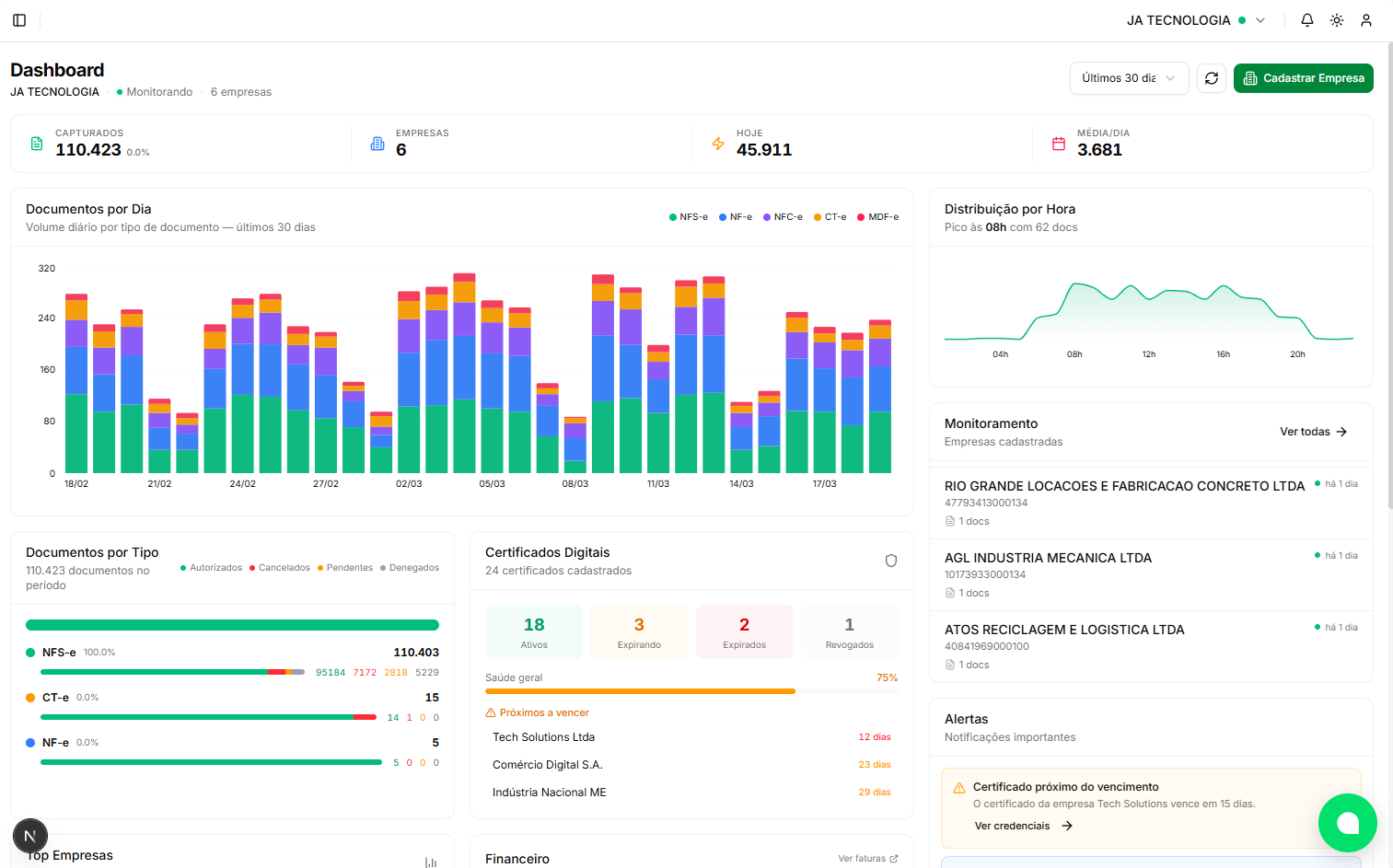Click warning triangle beside Próximos a vencer

click(x=491, y=712)
